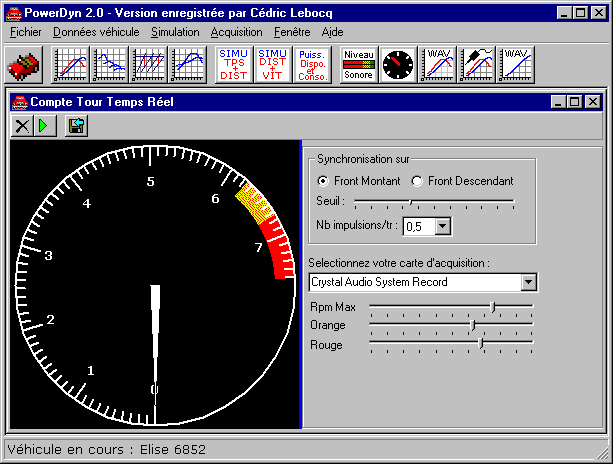Open the Aide menu
The height and width of the screenshot is (464, 613).
[332, 32]
